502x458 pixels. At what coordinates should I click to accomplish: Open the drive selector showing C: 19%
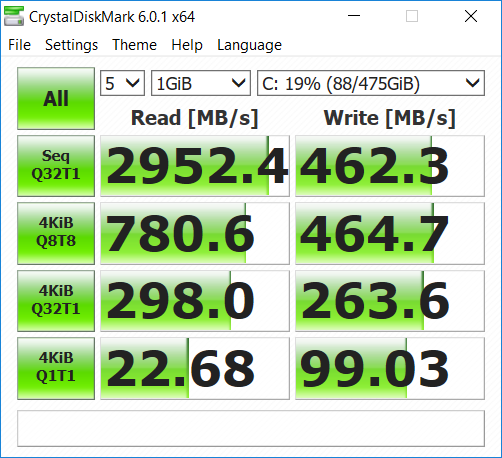coord(371,83)
